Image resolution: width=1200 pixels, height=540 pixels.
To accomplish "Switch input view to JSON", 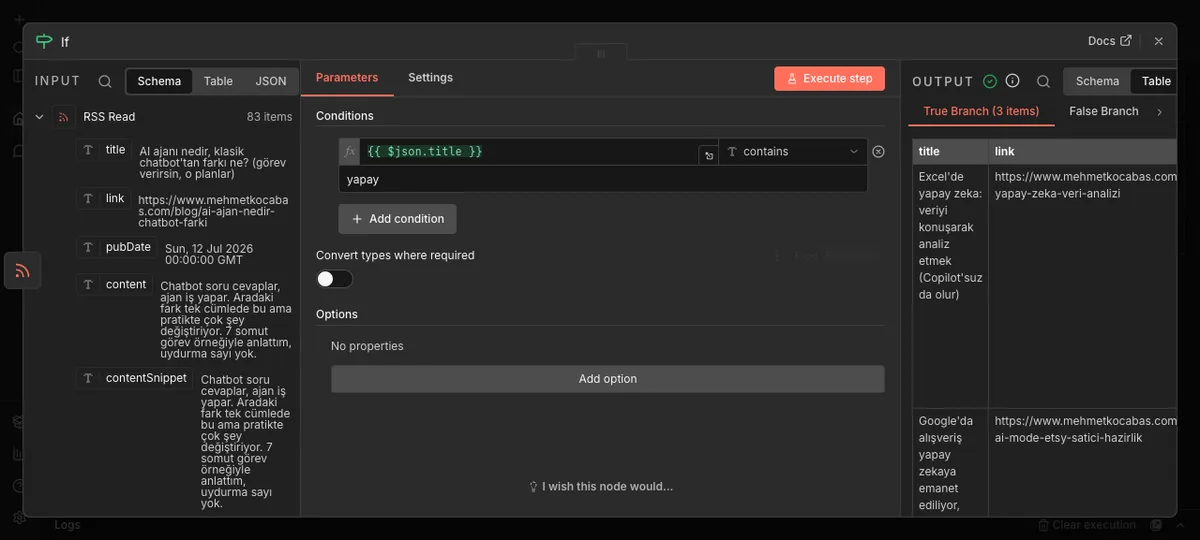I will tap(271, 81).
